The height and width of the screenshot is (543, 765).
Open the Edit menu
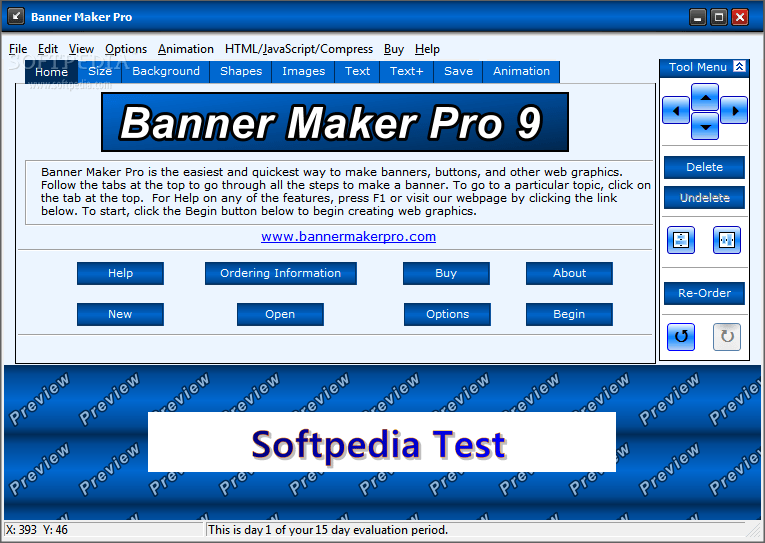(48, 49)
